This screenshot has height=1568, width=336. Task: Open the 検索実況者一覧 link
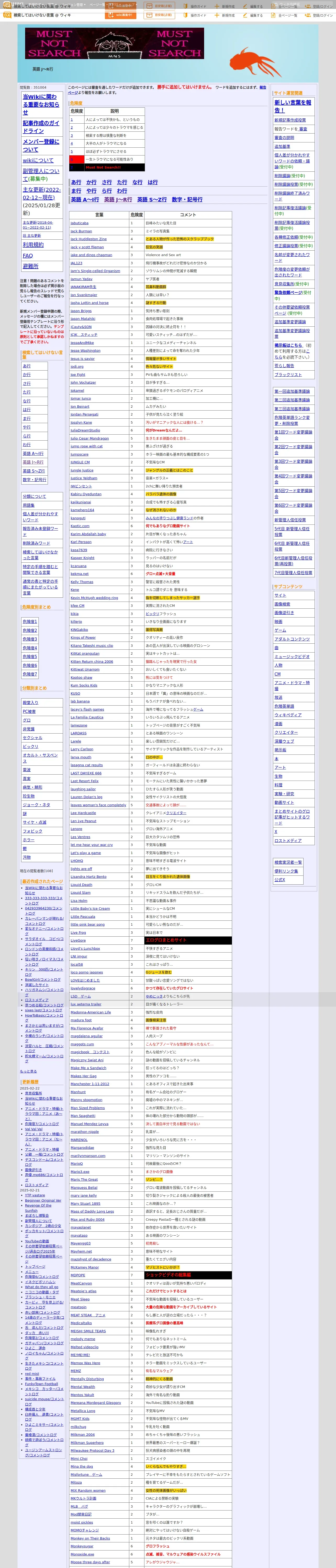pyautogui.click(x=288, y=862)
